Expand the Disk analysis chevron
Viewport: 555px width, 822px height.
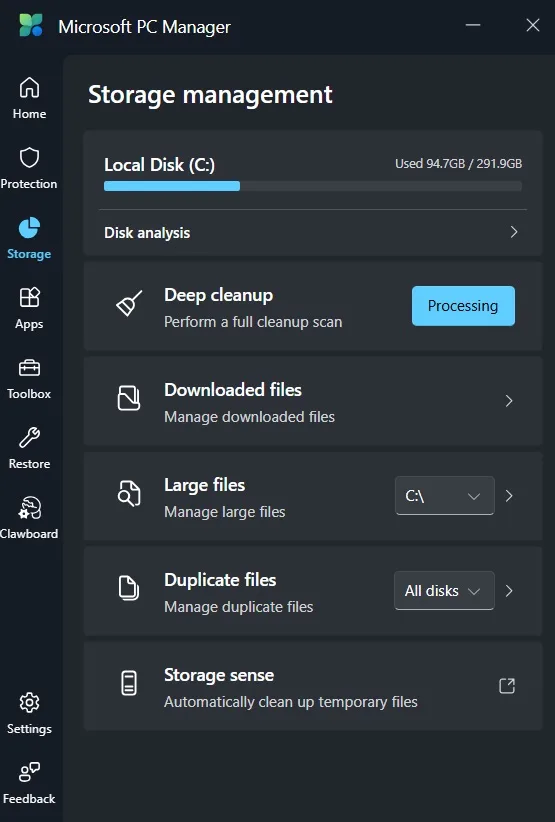click(x=514, y=232)
